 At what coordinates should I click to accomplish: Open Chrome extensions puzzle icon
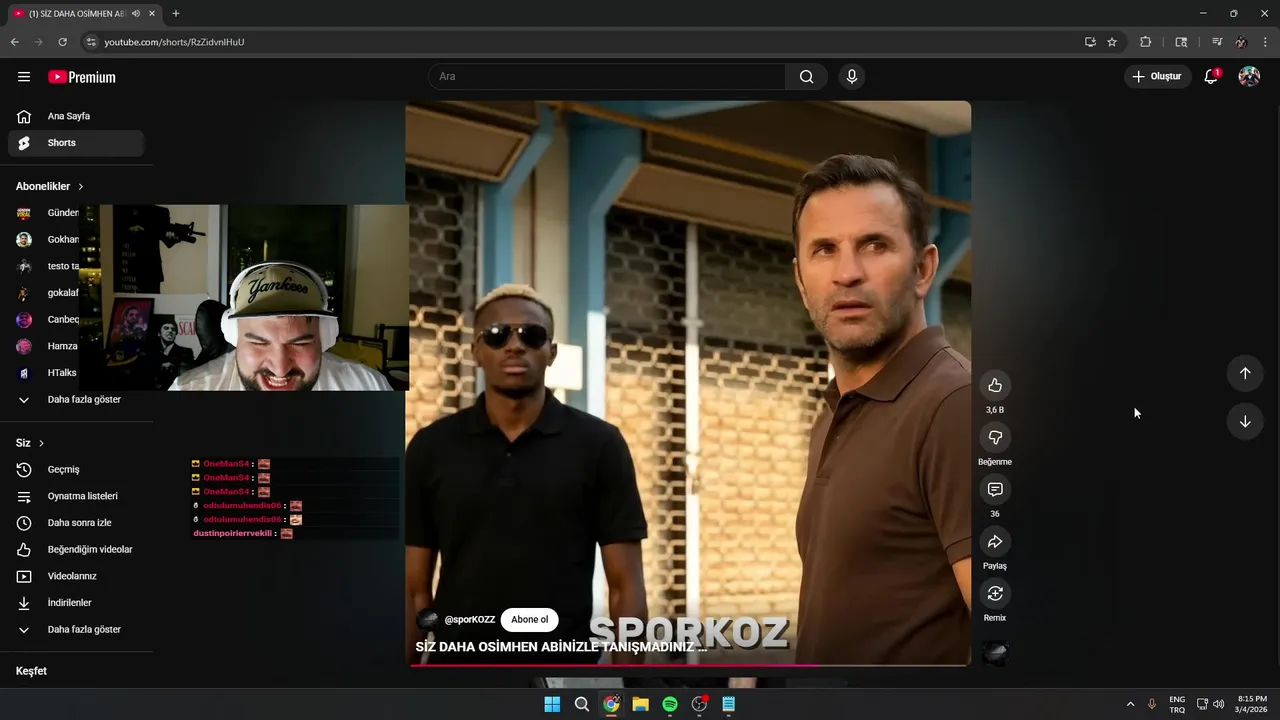1146,42
